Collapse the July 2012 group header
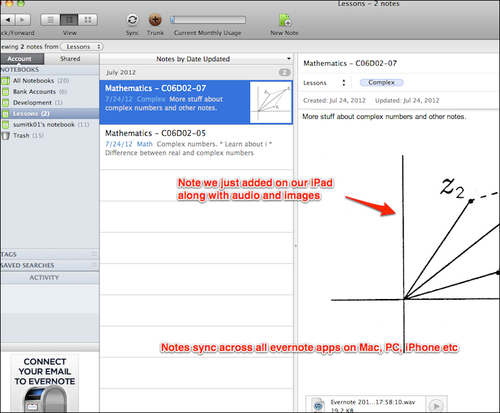 pyautogui.click(x=196, y=72)
